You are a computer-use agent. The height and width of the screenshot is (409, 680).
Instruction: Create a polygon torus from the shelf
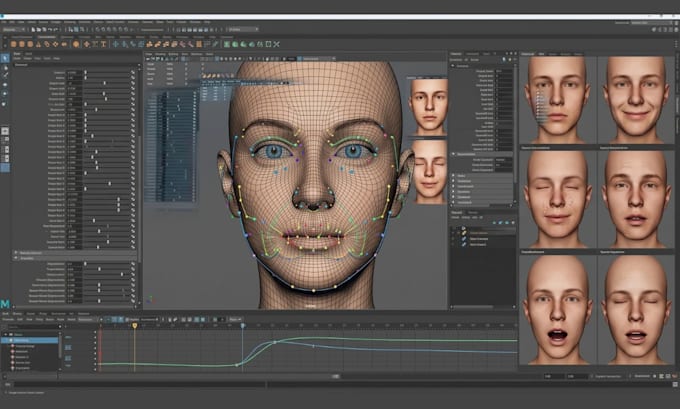coord(47,44)
